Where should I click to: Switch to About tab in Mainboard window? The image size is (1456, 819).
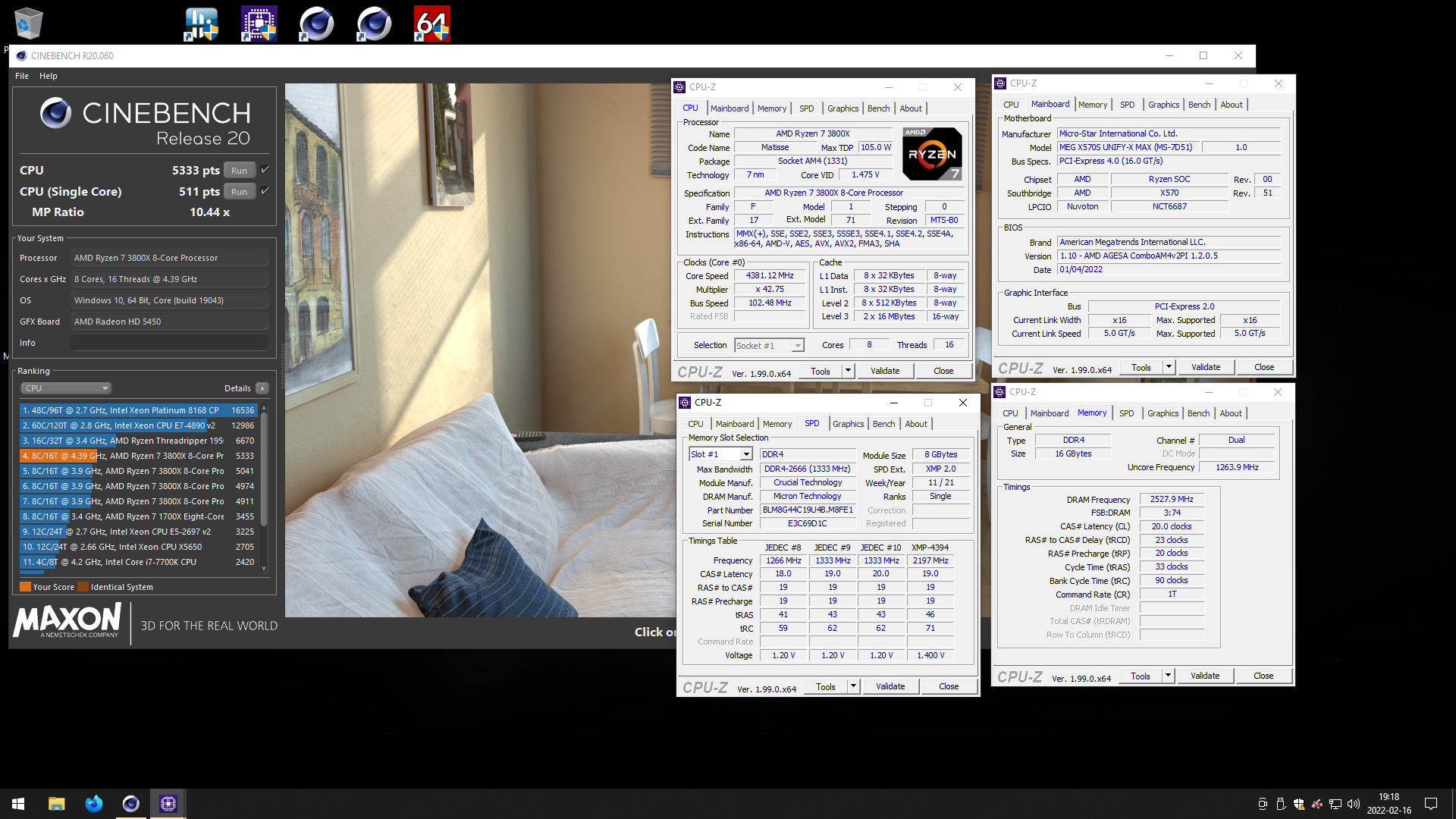click(1231, 105)
